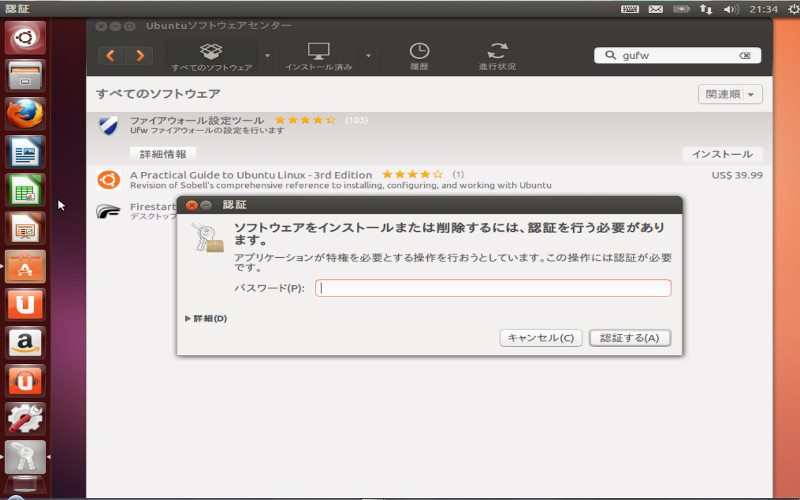
Task: Select the ファイアウォール設定ツール result row
Action: point(429,139)
